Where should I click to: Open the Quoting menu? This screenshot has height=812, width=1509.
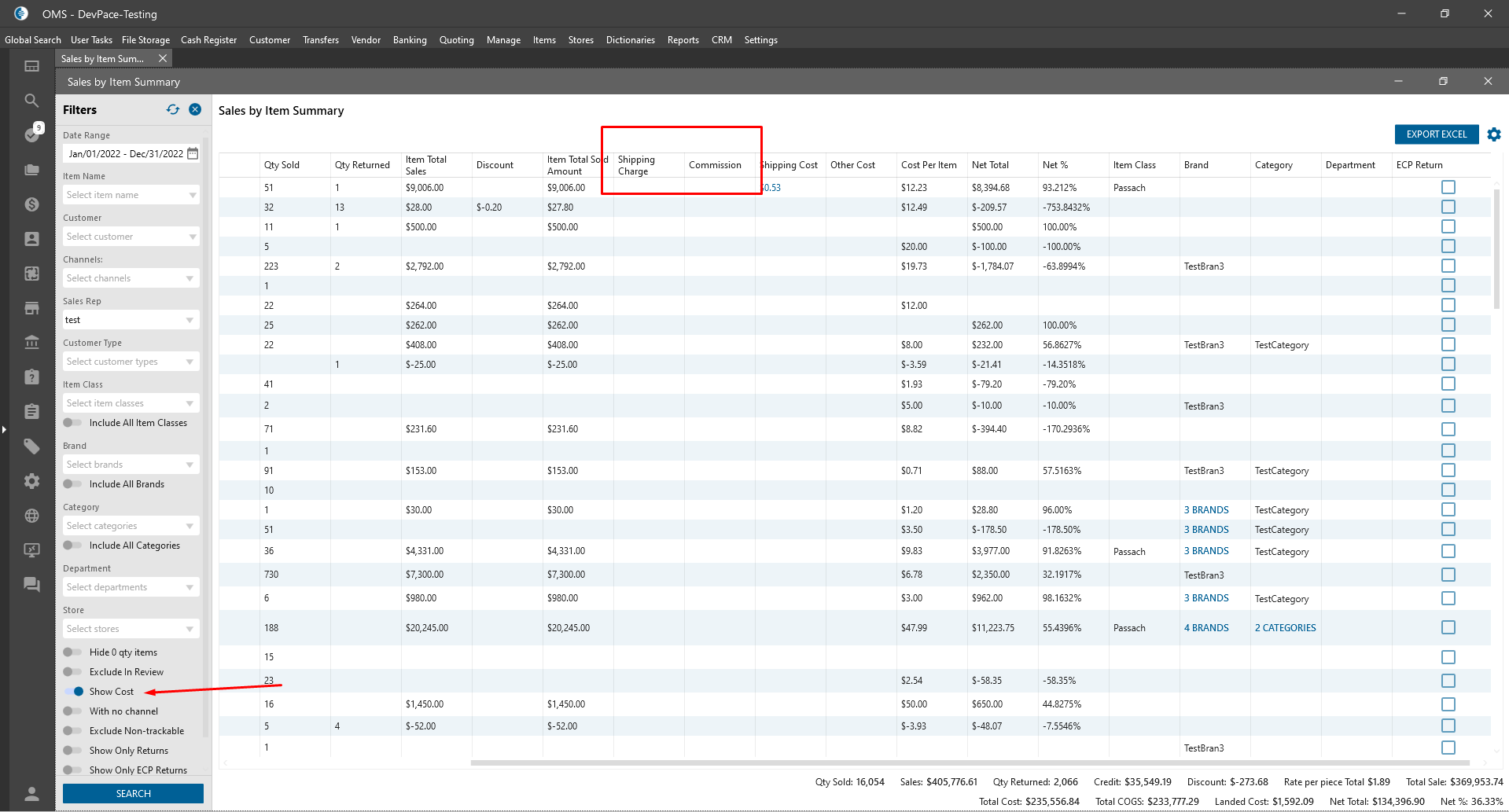pos(456,40)
